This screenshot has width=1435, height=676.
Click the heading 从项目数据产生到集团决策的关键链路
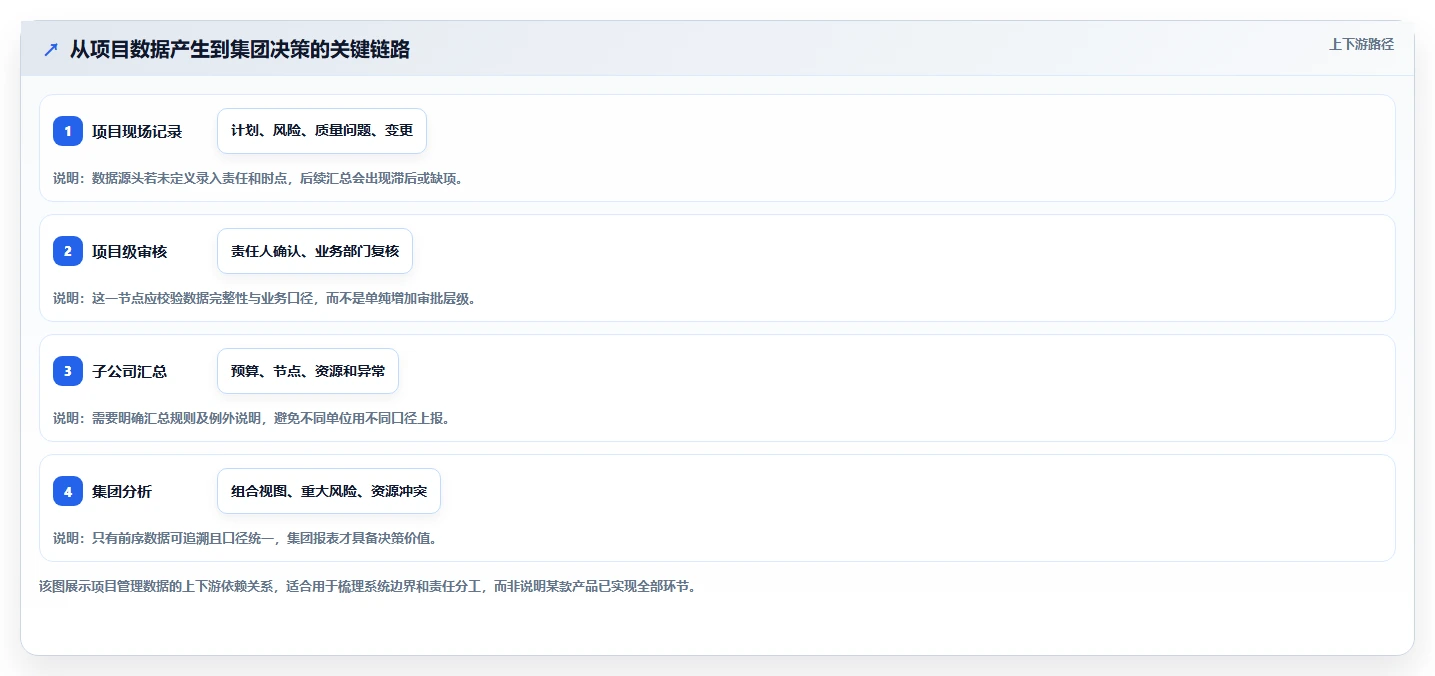(x=240, y=49)
